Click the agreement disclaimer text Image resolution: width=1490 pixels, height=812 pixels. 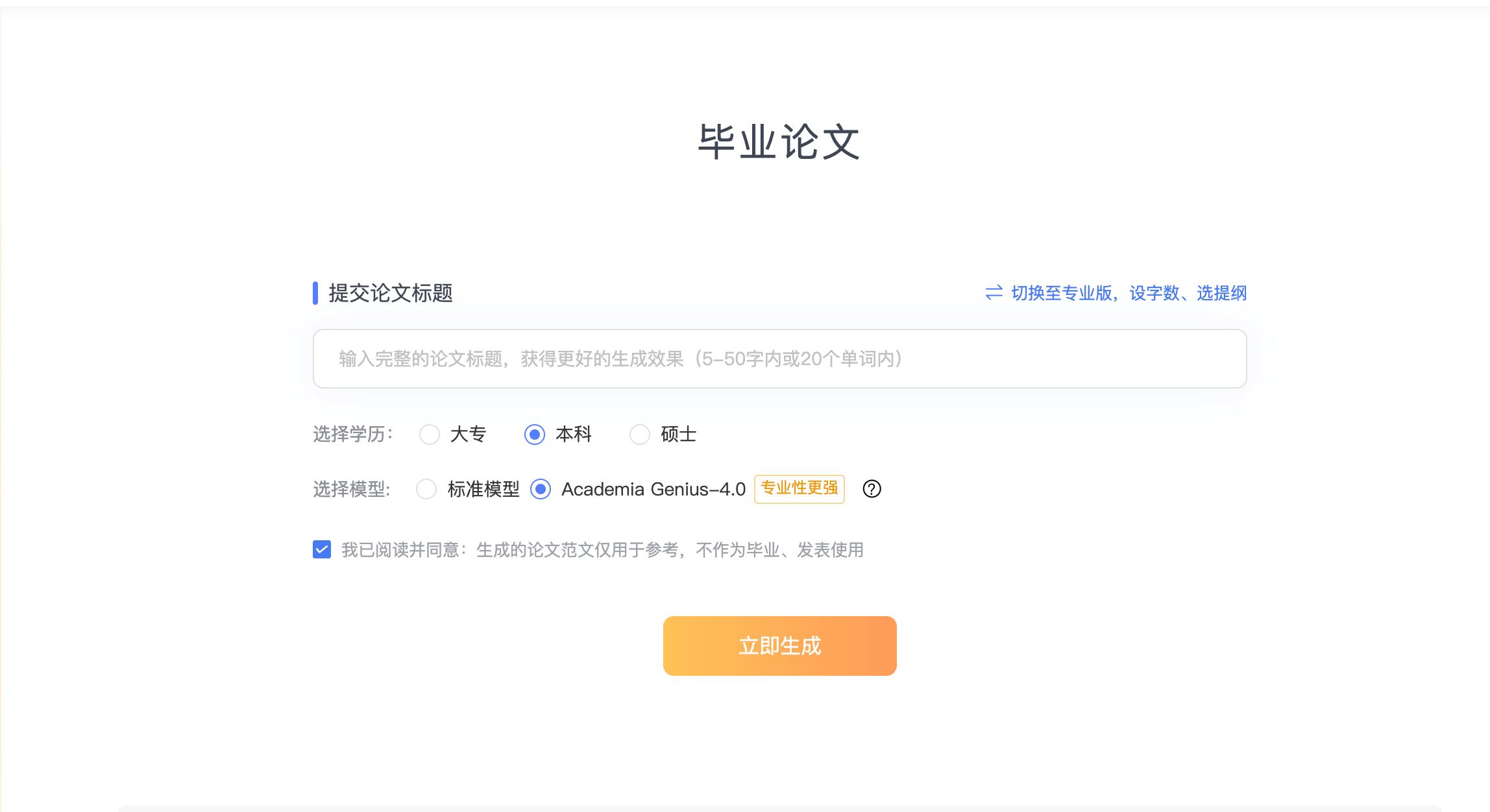tap(602, 550)
